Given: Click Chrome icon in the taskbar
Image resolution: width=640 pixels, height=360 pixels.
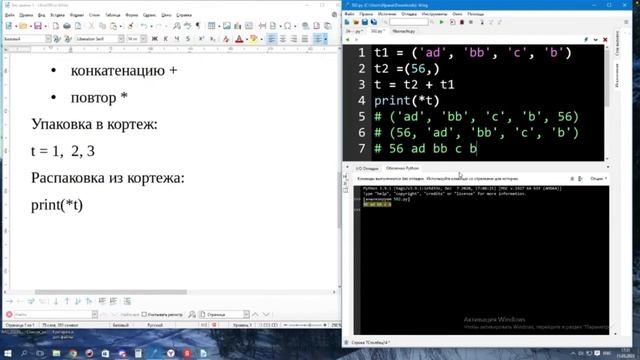Looking at the screenshot, I should click(x=73, y=353).
